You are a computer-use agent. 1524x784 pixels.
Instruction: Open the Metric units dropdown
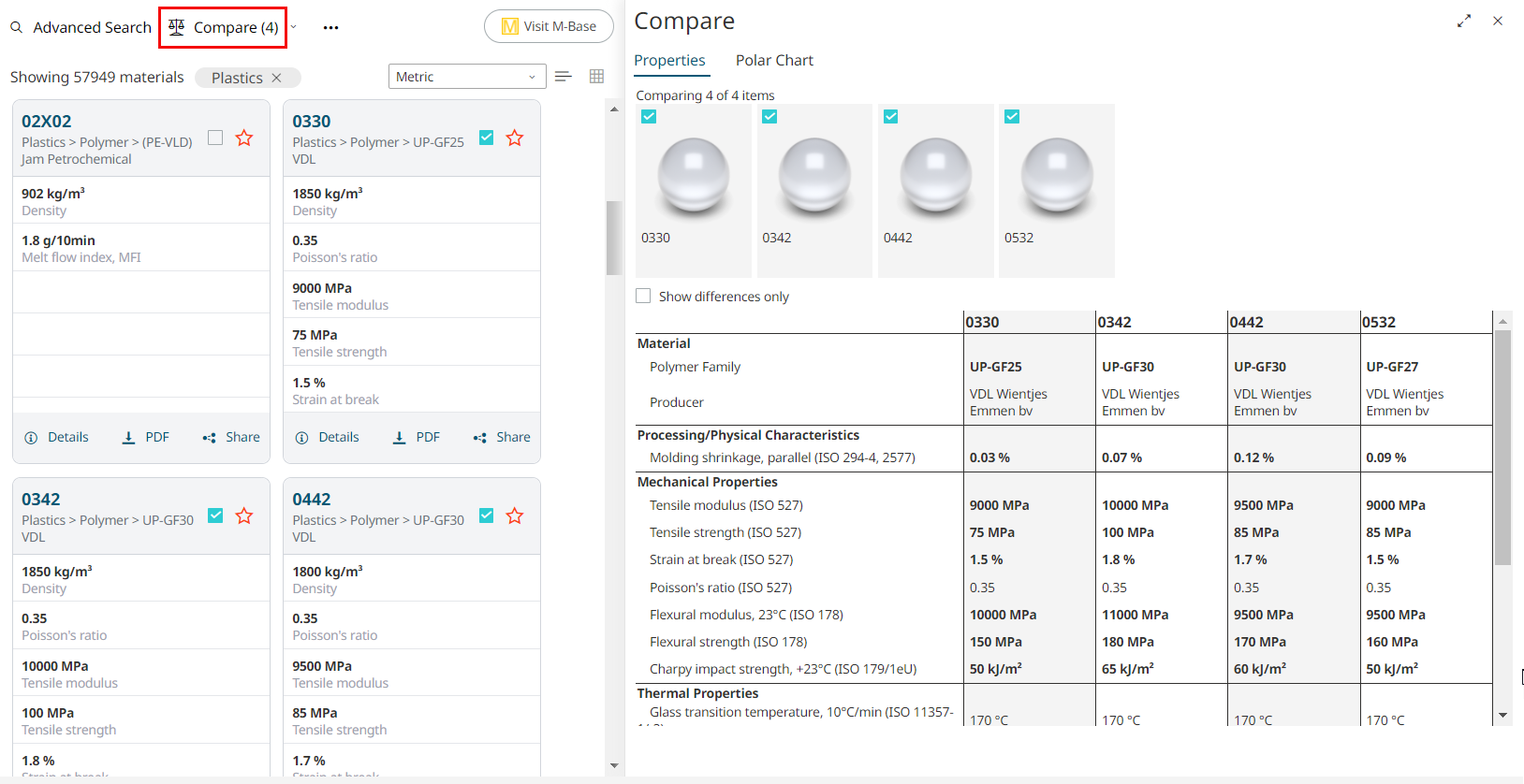[x=467, y=77]
